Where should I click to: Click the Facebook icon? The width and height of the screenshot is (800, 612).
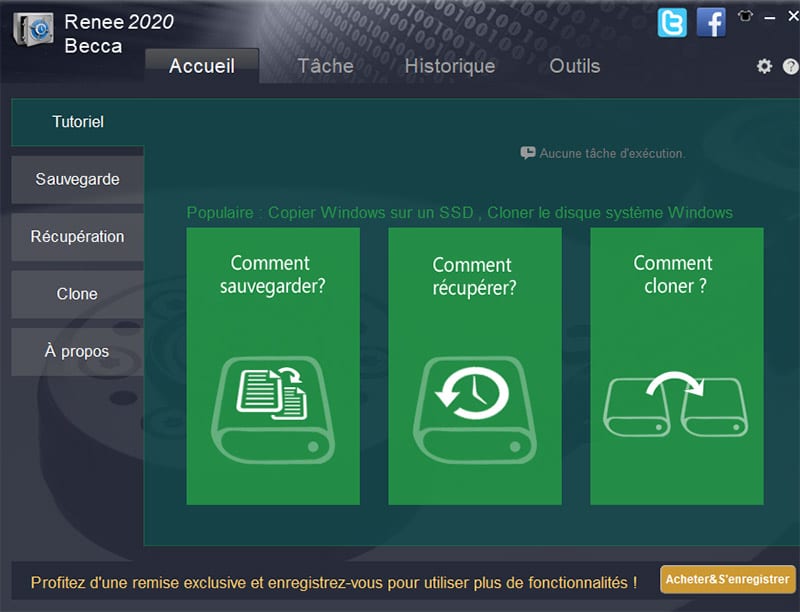(x=711, y=22)
